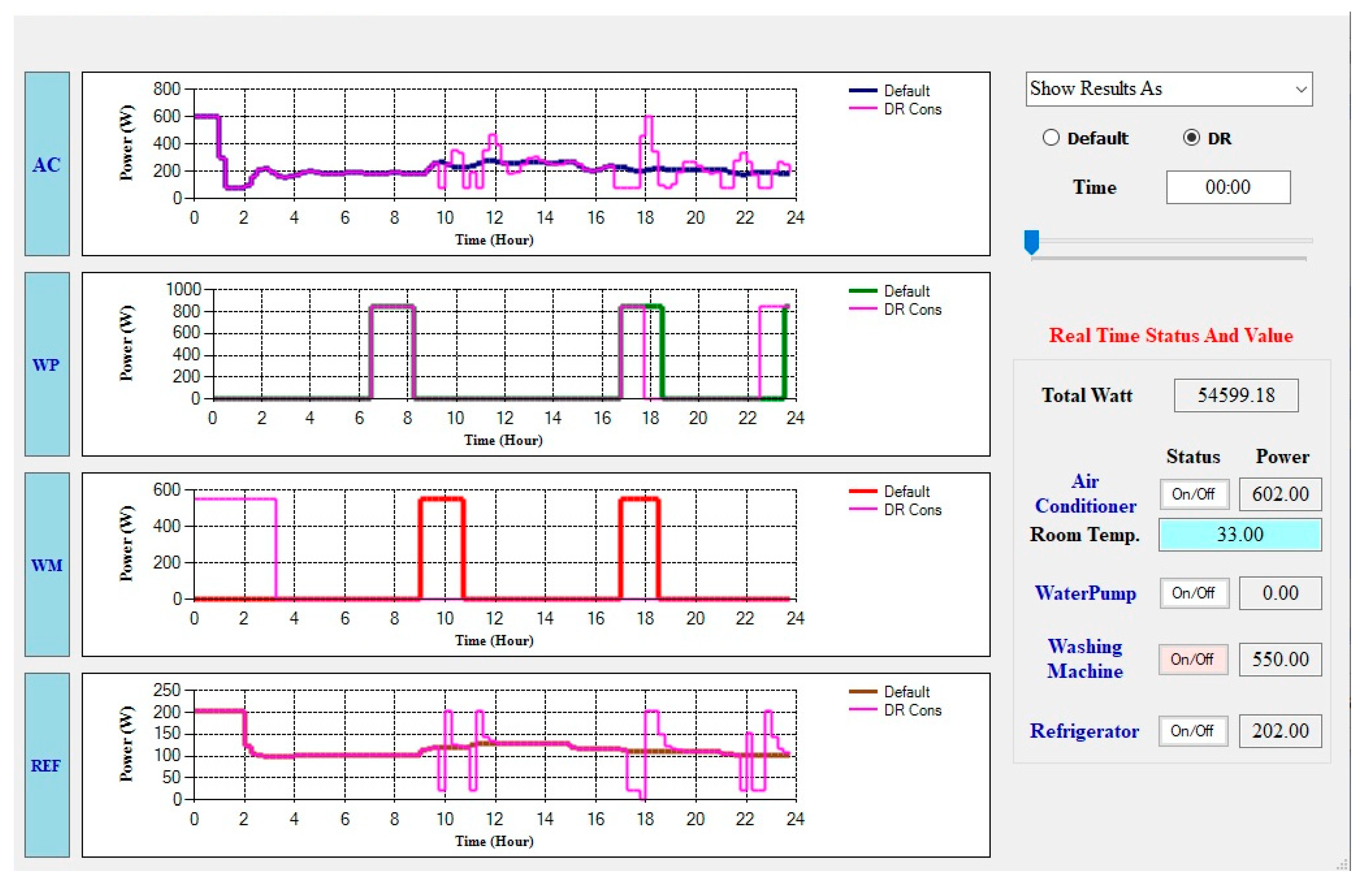Click the Total Watt value box
Viewport: 1372px width, 892px height.
click(1236, 395)
